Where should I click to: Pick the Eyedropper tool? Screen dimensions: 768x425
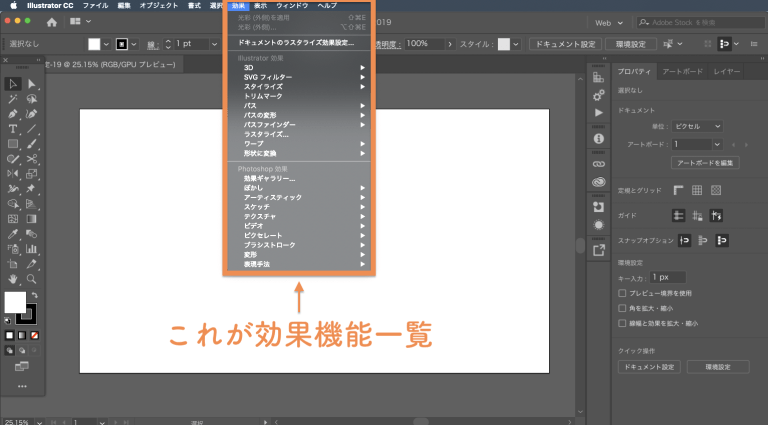[13, 234]
